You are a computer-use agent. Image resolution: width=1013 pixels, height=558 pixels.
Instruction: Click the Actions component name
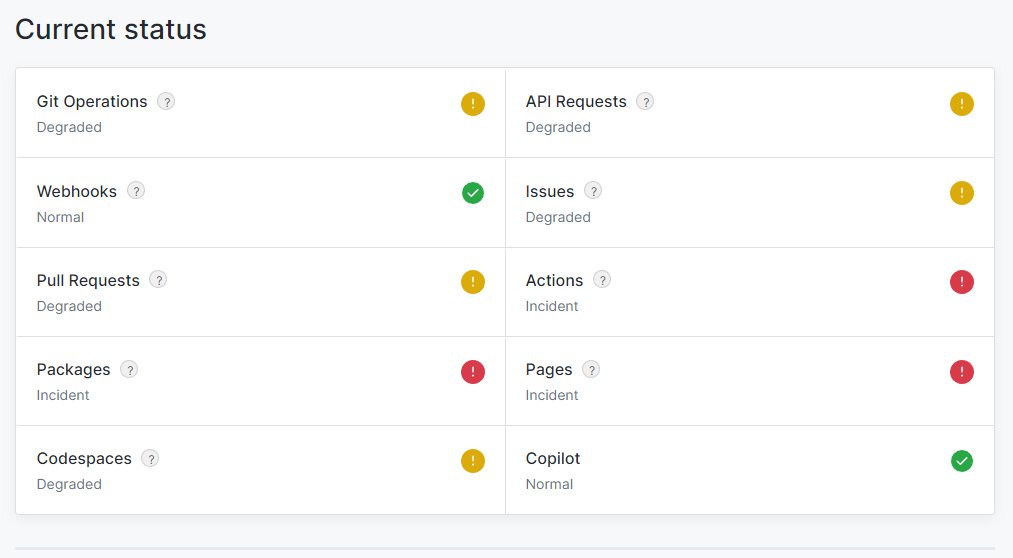pos(554,280)
